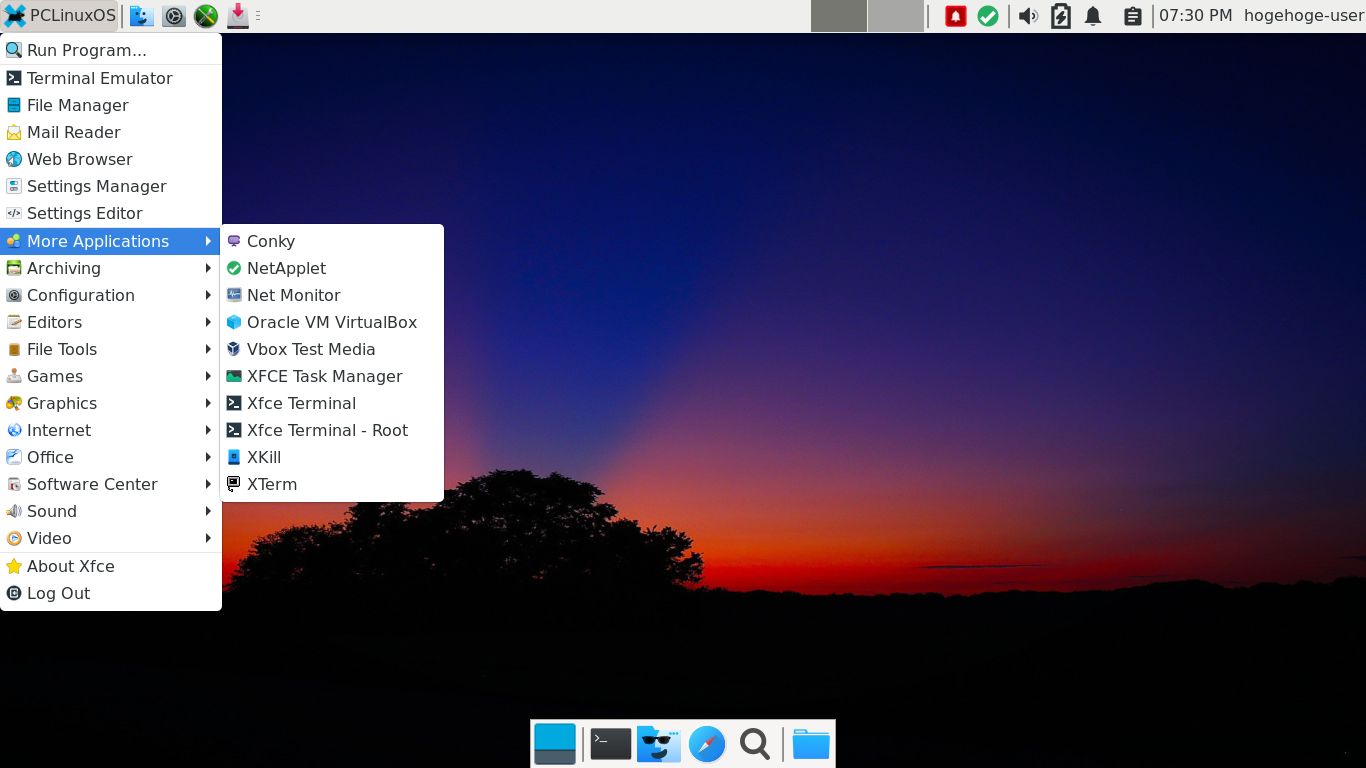1366x768 pixels.
Task: Launch XKill from the submenu
Action: pos(332,457)
